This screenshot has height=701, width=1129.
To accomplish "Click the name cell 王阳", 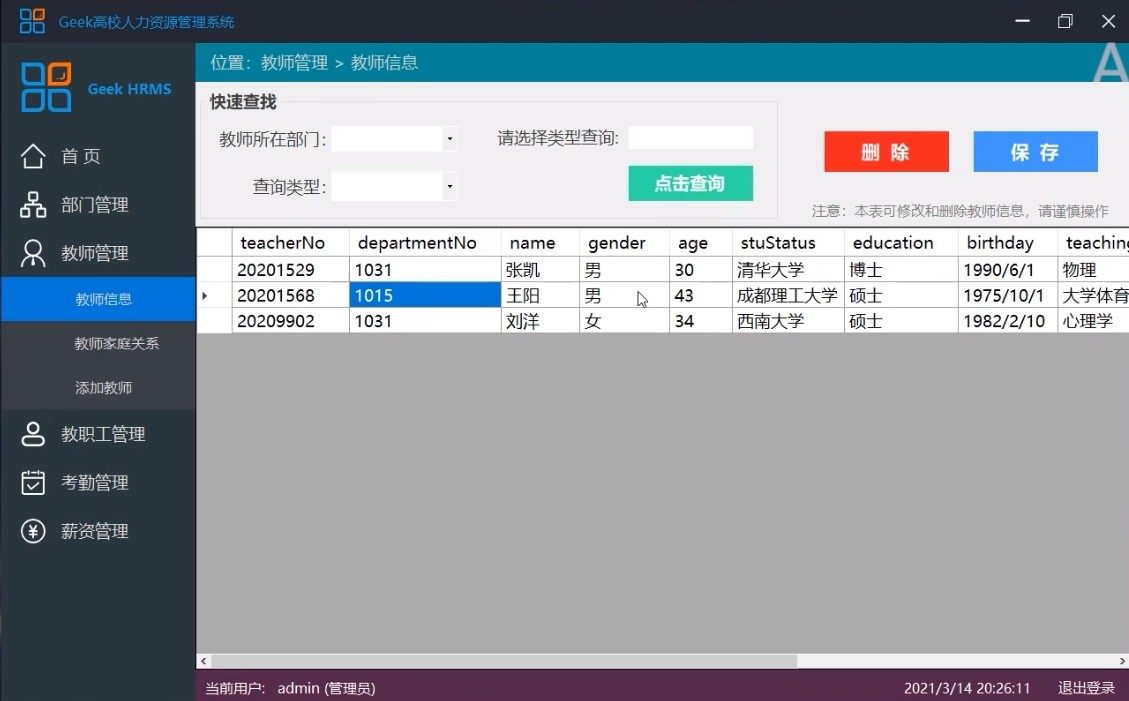I will 540,296.
